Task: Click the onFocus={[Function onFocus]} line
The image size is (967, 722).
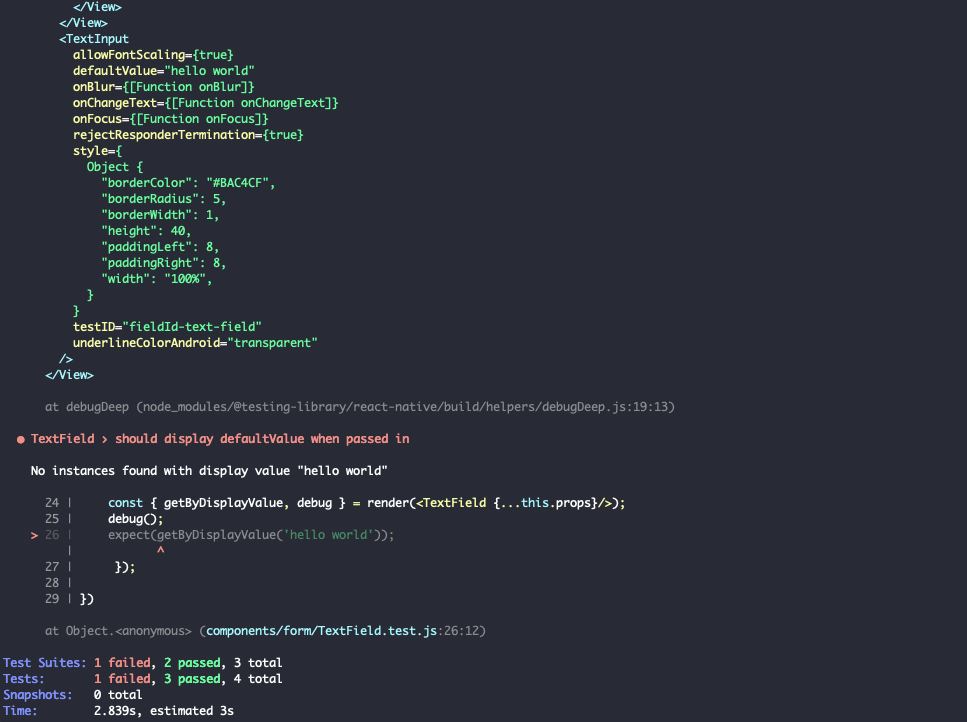Action: (x=170, y=119)
